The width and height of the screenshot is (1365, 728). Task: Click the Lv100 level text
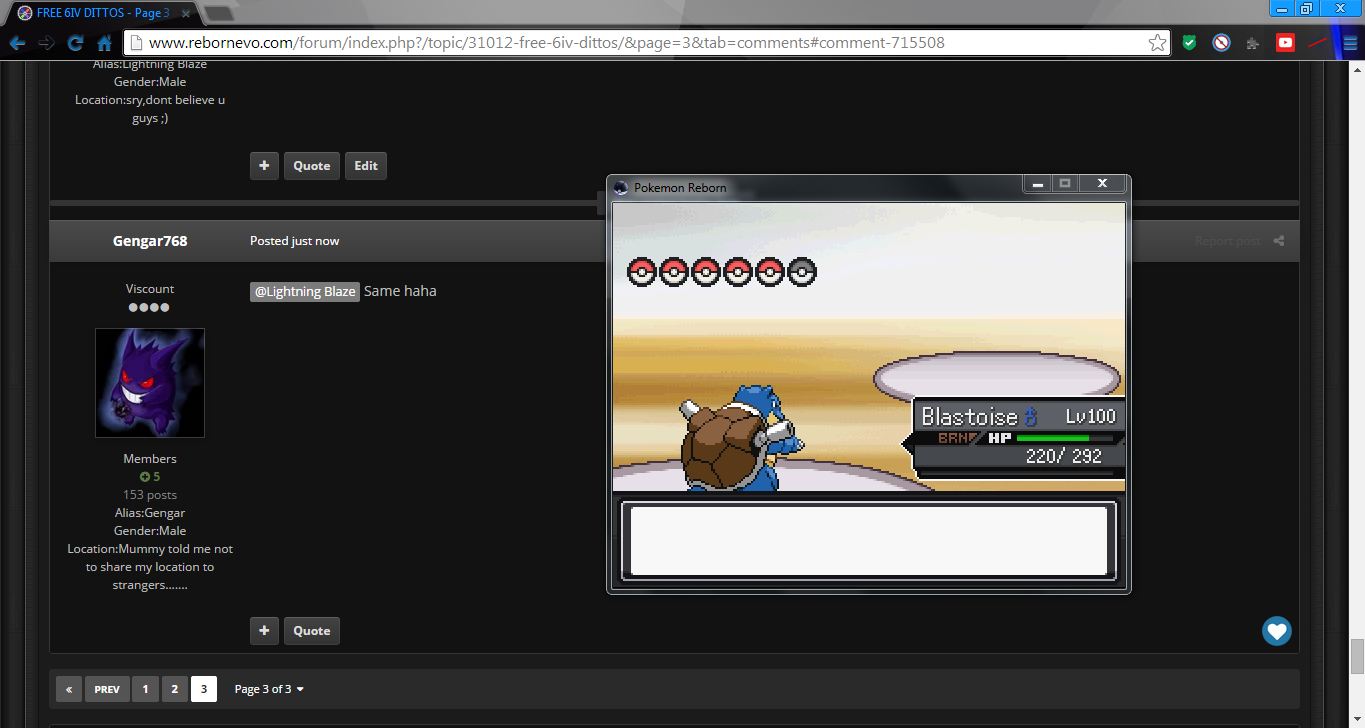click(x=1091, y=416)
